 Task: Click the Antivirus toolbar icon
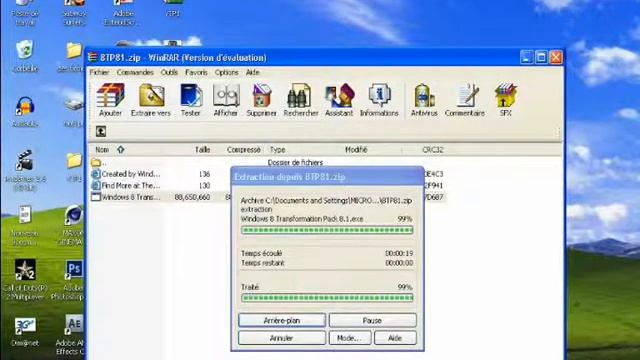424,100
